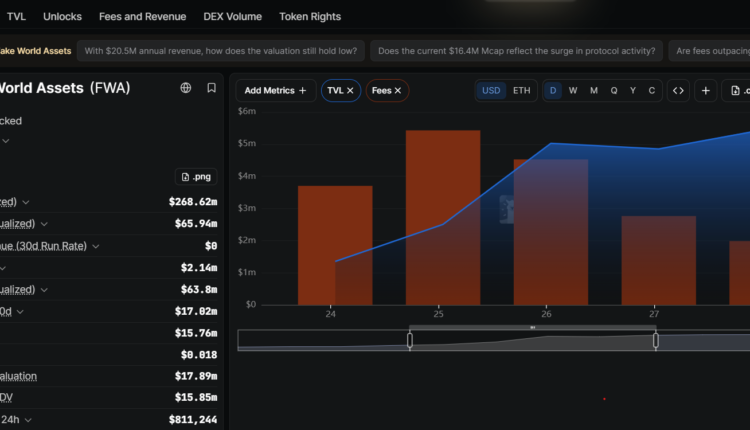Image resolution: width=750 pixels, height=430 pixels.
Task: Switch chart denomination to ETH
Action: coord(521,90)
